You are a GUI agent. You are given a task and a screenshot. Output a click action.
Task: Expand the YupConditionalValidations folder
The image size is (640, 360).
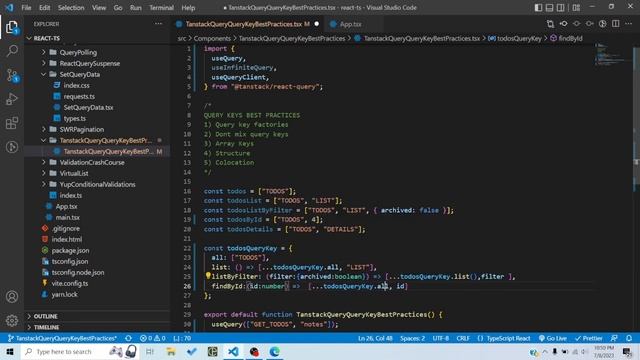[x=97, y=184]
